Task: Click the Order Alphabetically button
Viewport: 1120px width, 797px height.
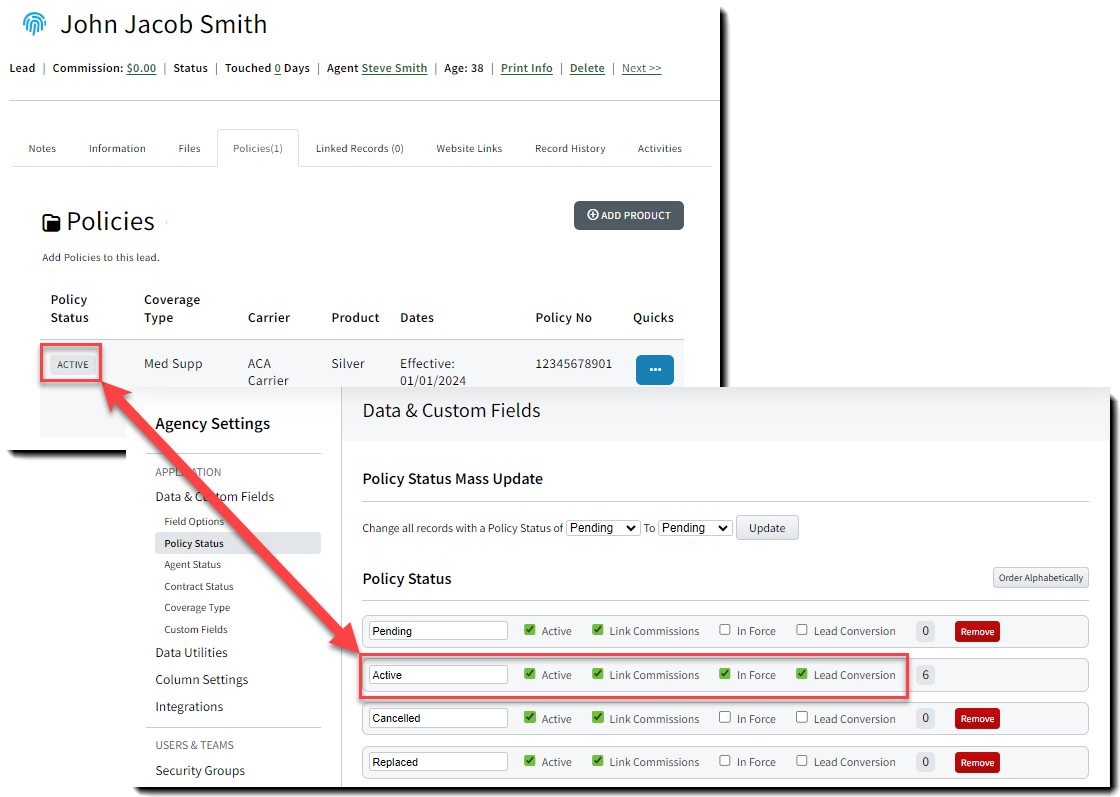Action: [1040, 578]
